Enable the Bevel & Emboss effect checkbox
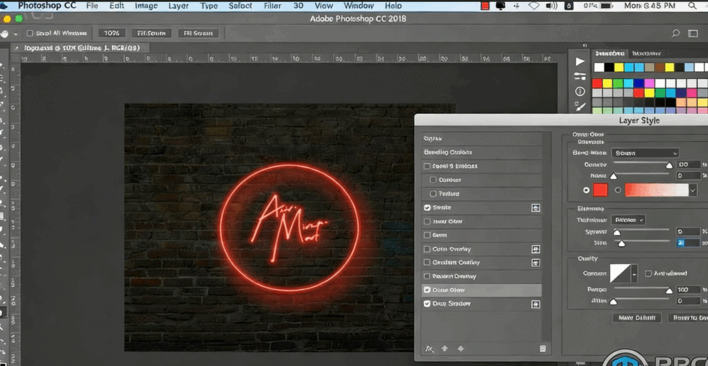 [x=427, y=166]
